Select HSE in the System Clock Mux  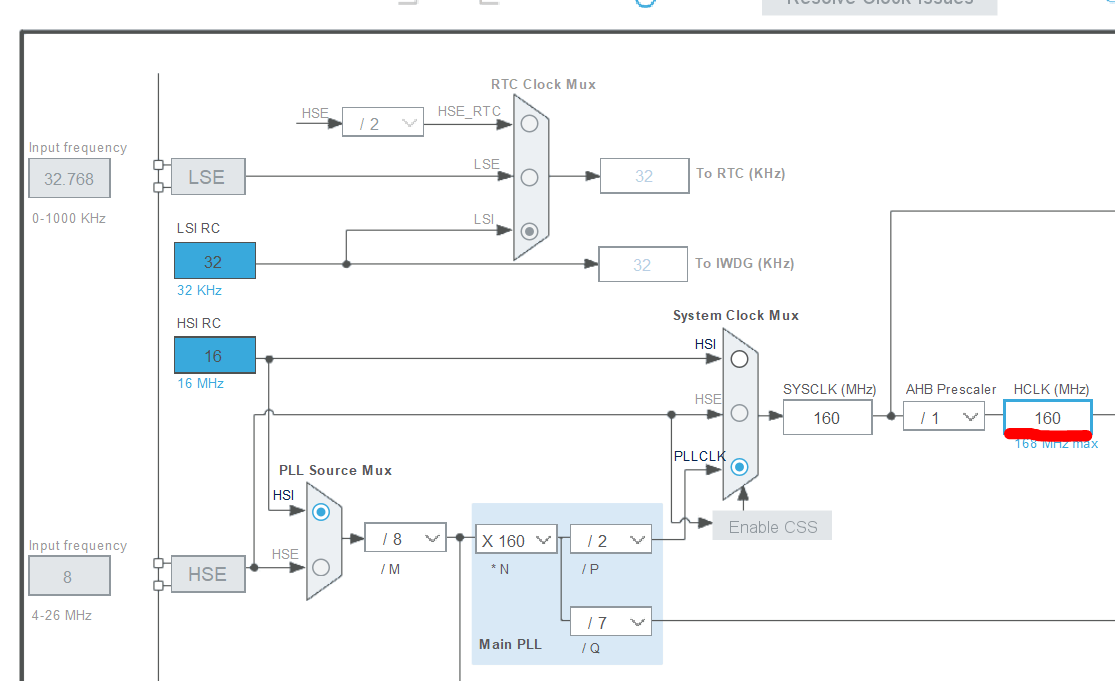[738, 412]
